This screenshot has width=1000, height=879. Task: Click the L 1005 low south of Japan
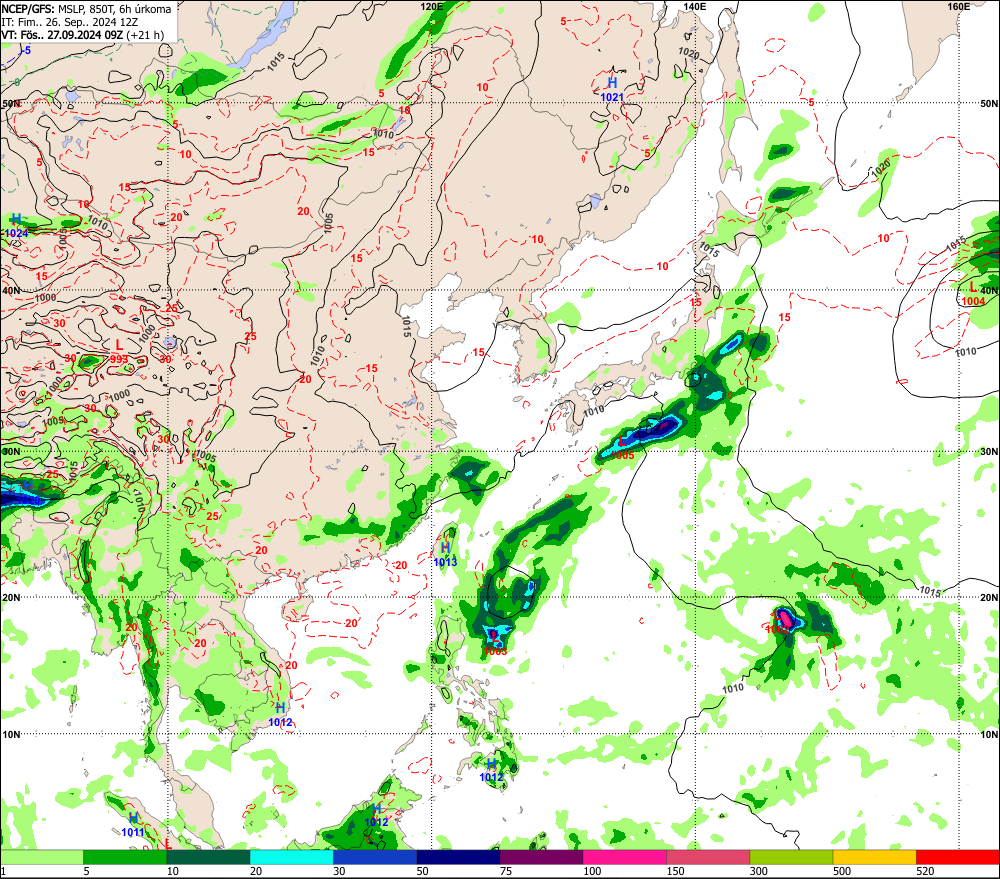coord(622,447)
